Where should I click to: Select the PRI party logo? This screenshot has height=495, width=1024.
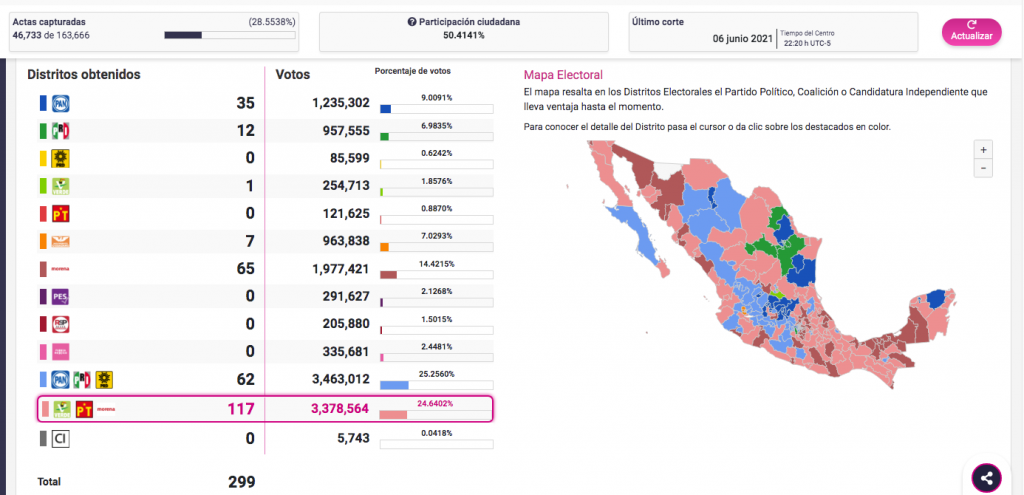(x=60, y=131)
